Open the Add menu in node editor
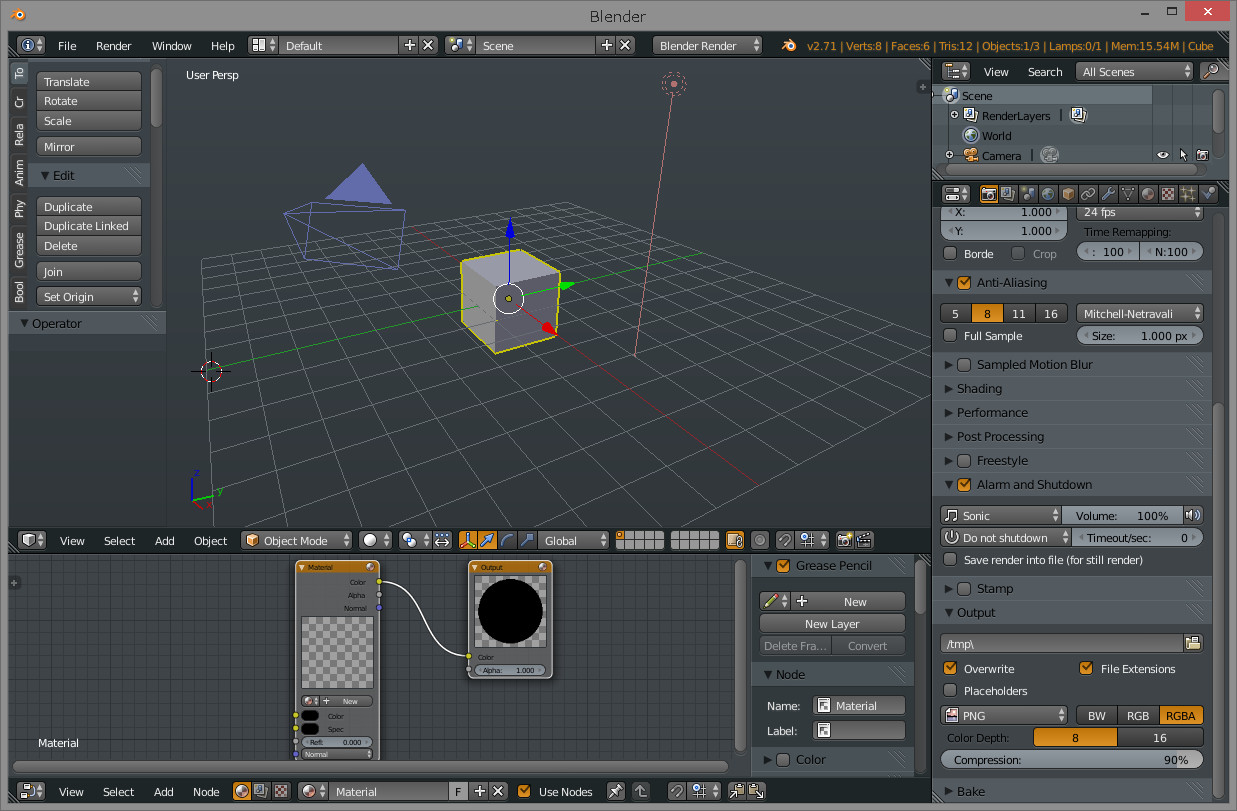The height and width of the screenshot is (811, 1237). coord(164,791)
